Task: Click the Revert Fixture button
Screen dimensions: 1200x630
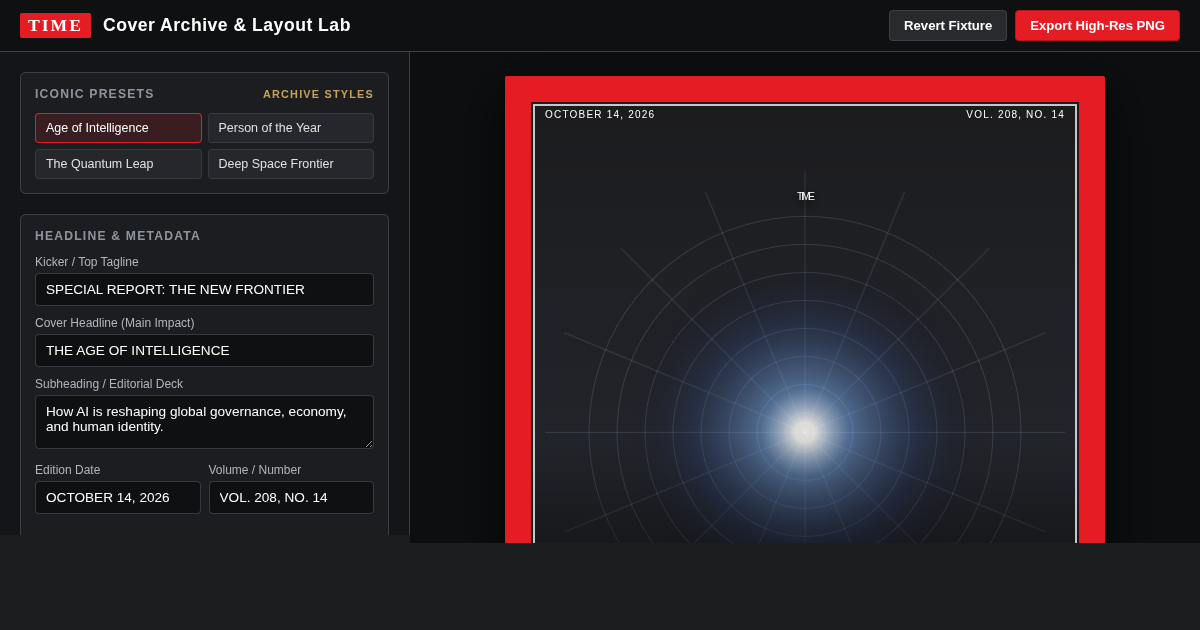Action: pos(948,25)
